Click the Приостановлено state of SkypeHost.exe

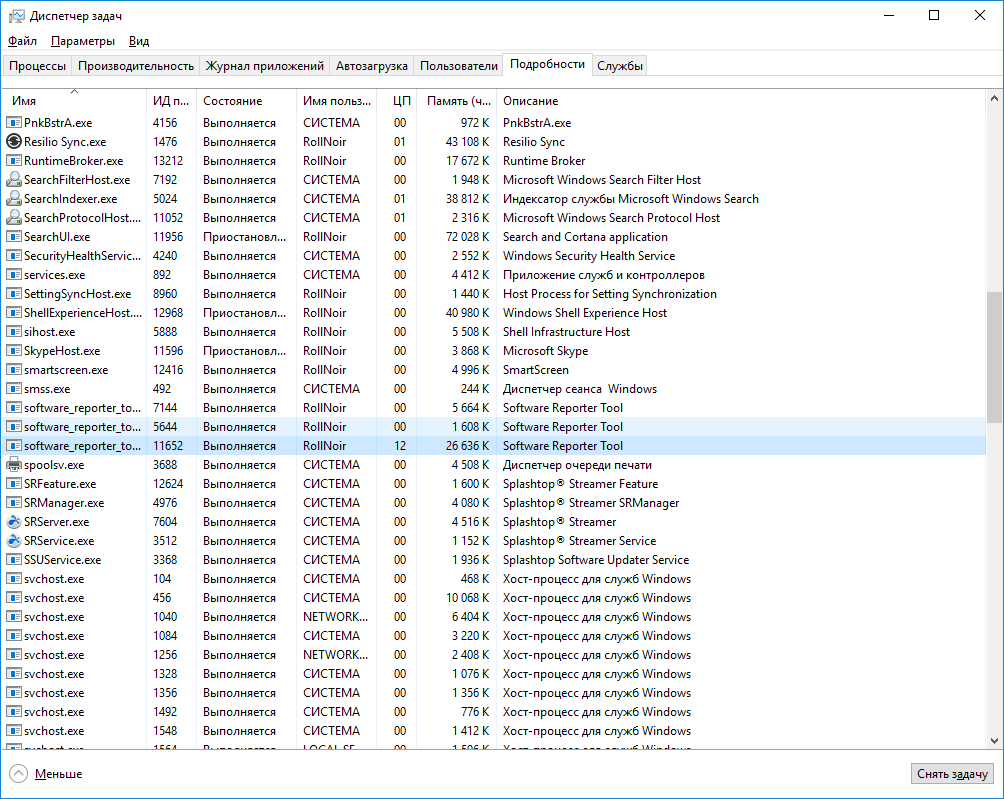point(245,351)
